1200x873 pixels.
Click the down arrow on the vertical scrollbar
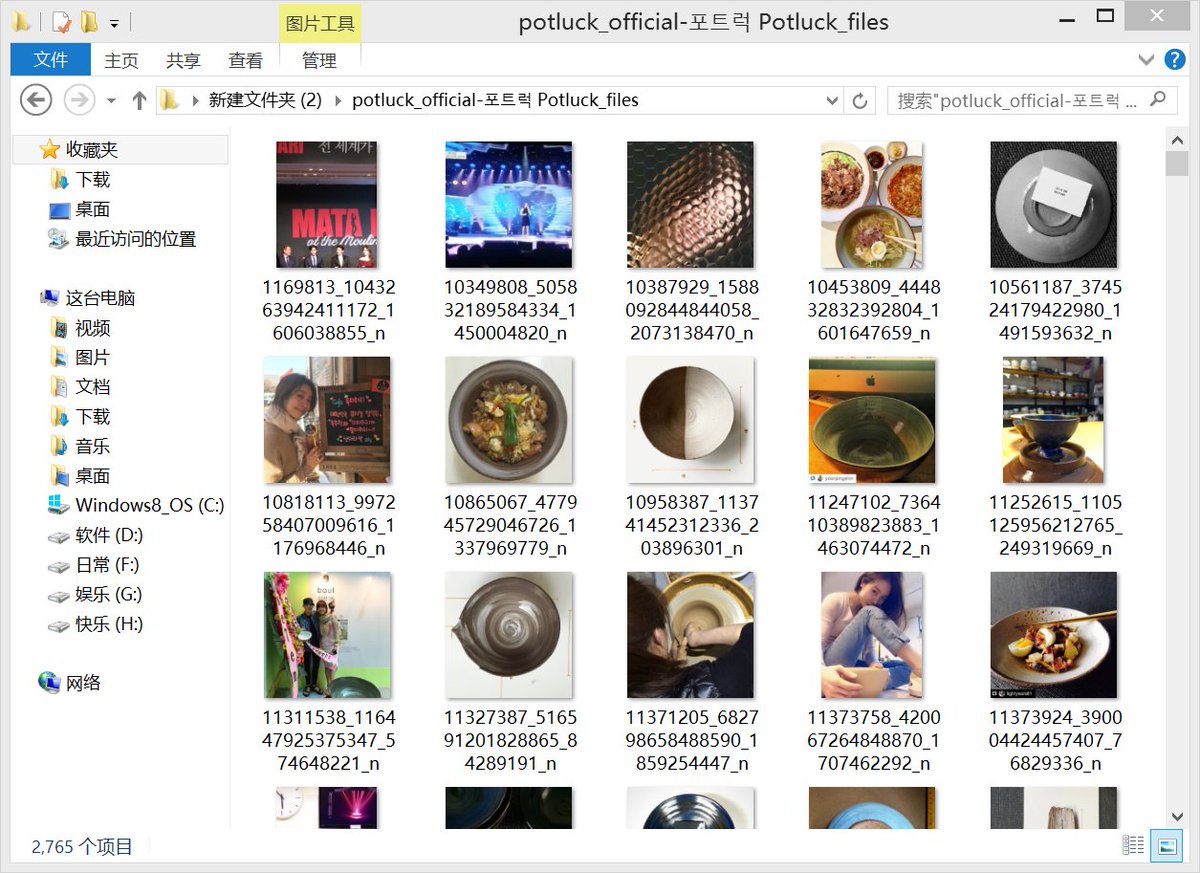(1176, 816)
